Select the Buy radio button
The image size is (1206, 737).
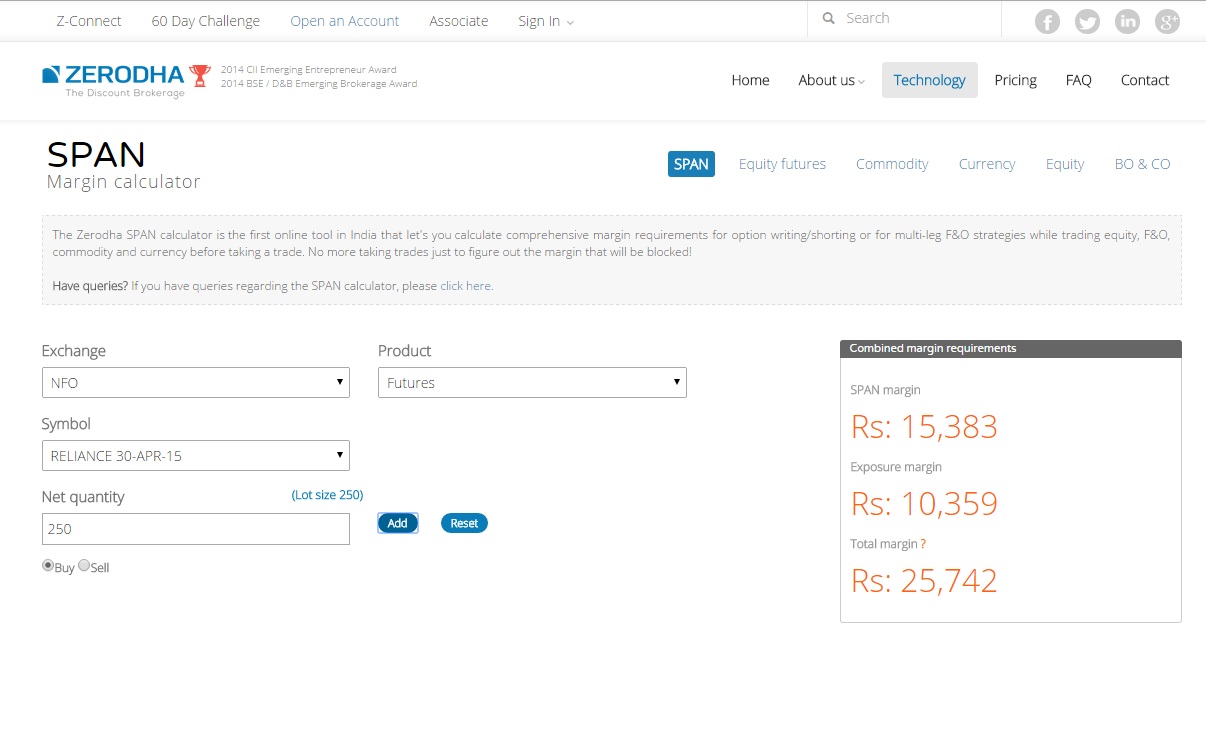[48, 565]
